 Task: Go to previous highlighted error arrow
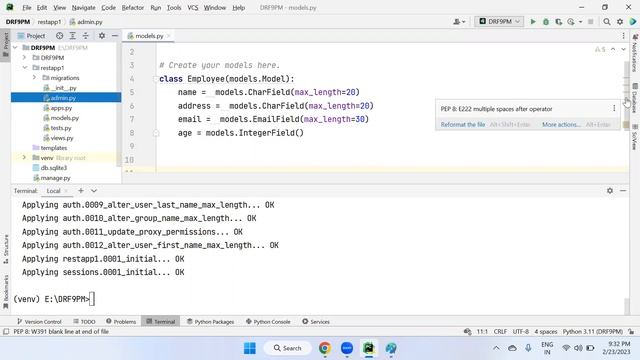613,49
